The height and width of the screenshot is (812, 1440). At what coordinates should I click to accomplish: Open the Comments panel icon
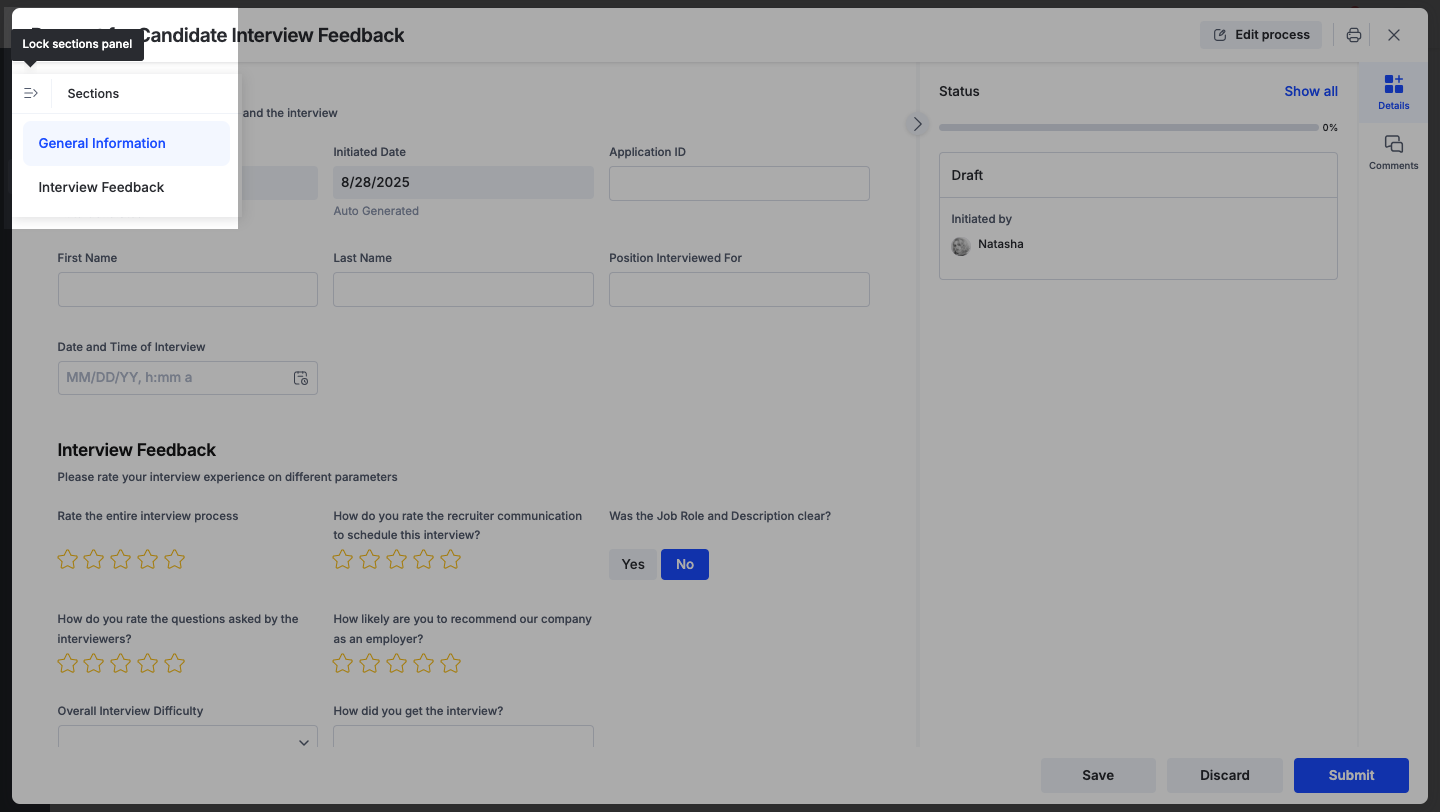1393,152
